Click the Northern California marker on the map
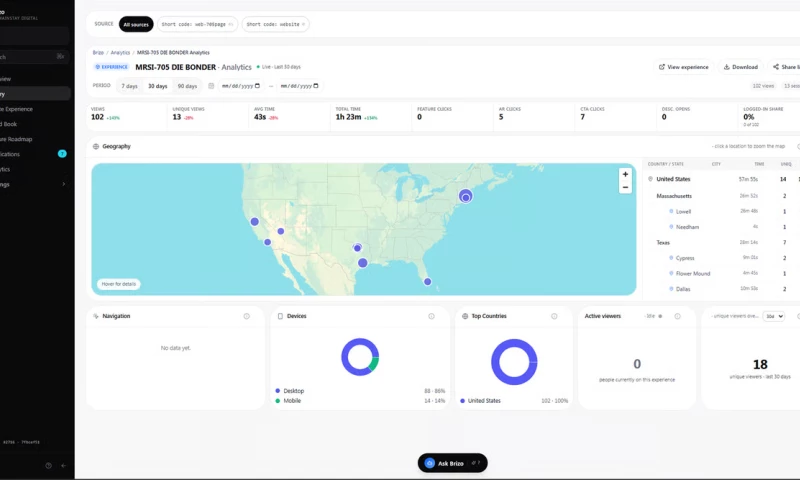Image resolution: width=800 pixels, height=480 pixels. [x=255, y=222]
